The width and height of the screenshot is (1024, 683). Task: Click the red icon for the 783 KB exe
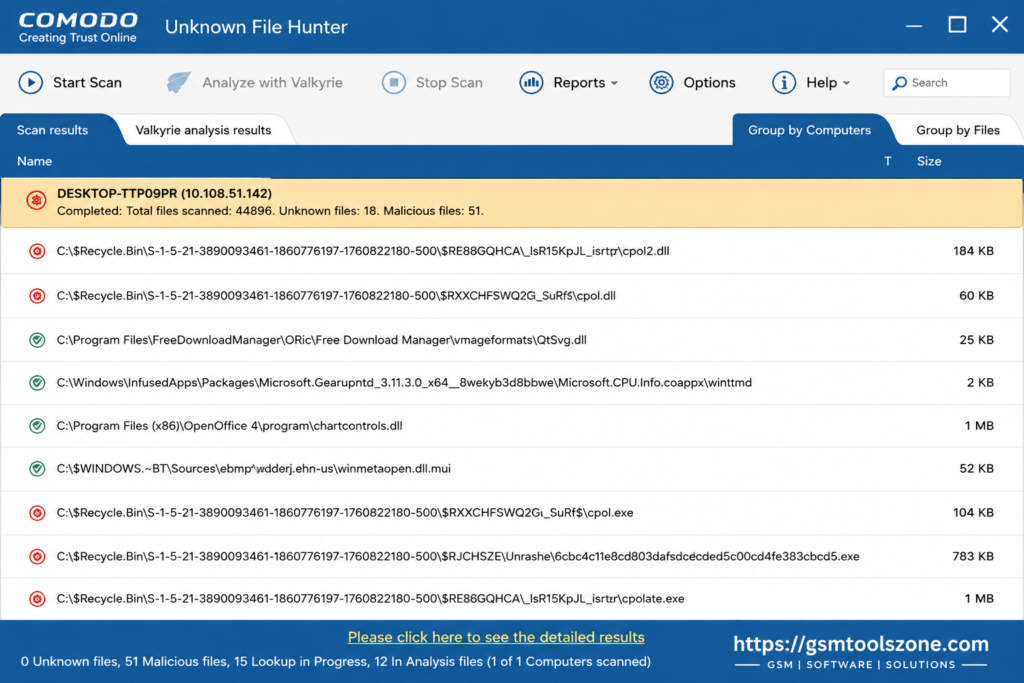(37, 556)
